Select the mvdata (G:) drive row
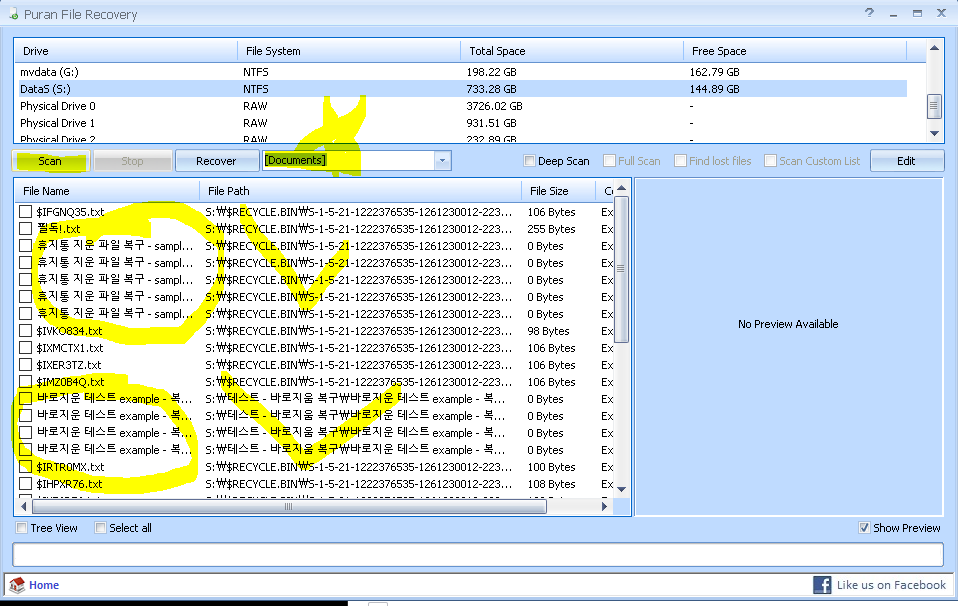 click(463, 72)
